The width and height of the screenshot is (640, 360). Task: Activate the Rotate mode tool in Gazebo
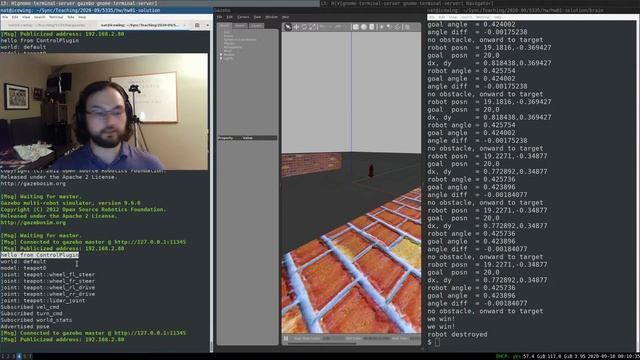[304, 27]
